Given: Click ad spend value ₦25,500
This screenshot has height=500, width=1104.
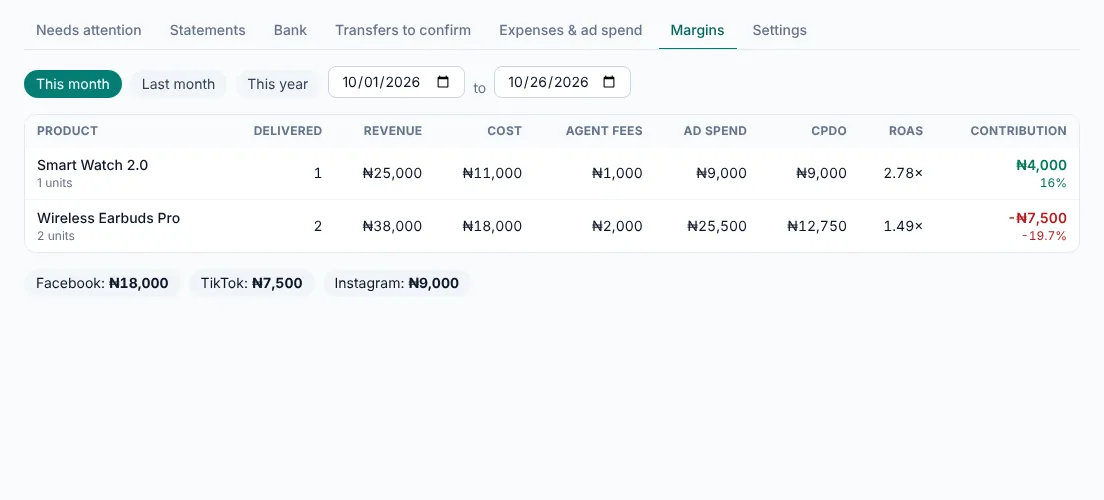Looking at the screenshot, I should point(717,226).
